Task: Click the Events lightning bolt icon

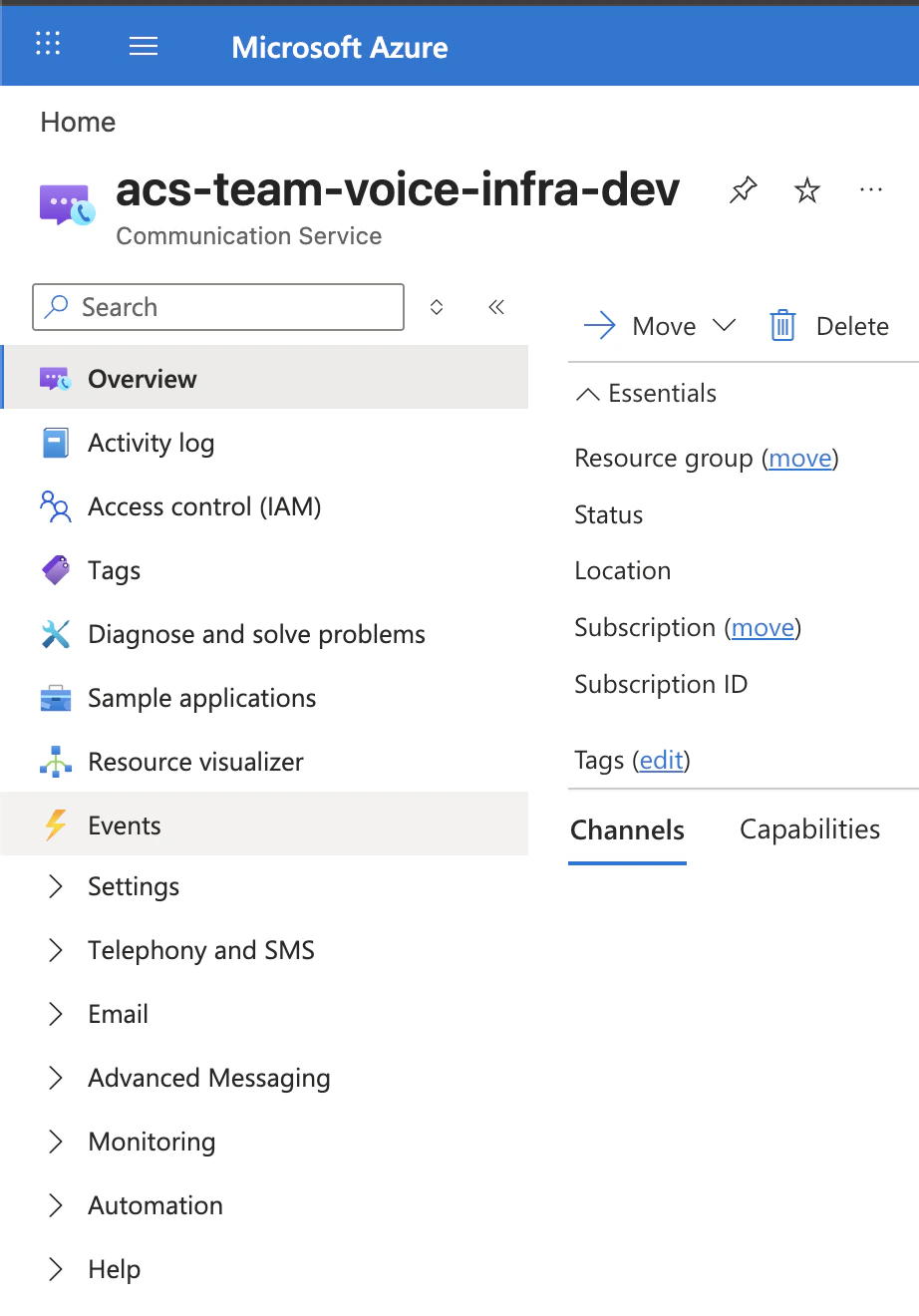Action: (55, 825)
